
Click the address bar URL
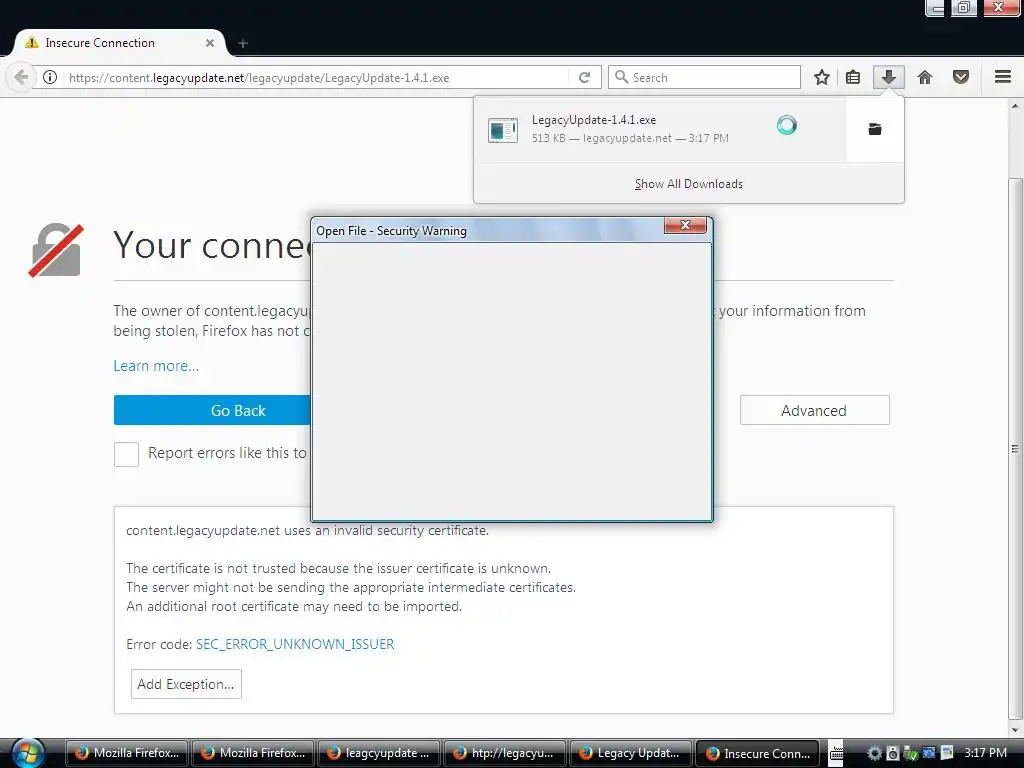pyautogui.click(x=259, y=78)
